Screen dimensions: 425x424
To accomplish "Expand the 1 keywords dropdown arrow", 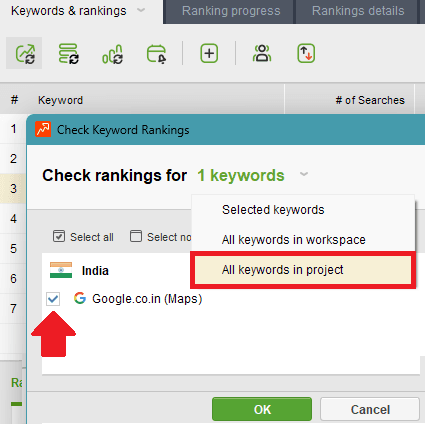I will tap(304, 174).
